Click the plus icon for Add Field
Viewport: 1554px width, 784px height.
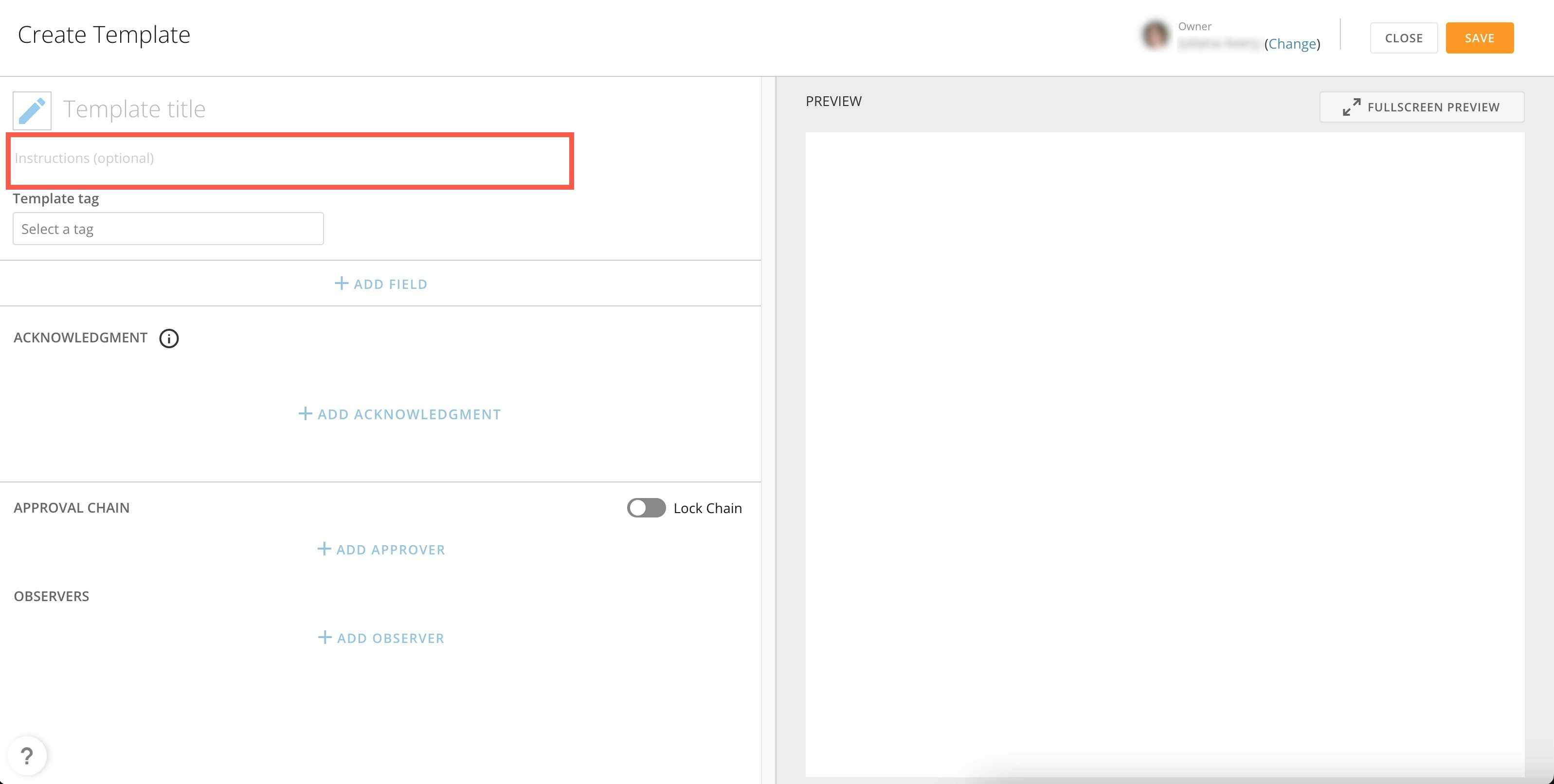(x=342, y=284)
